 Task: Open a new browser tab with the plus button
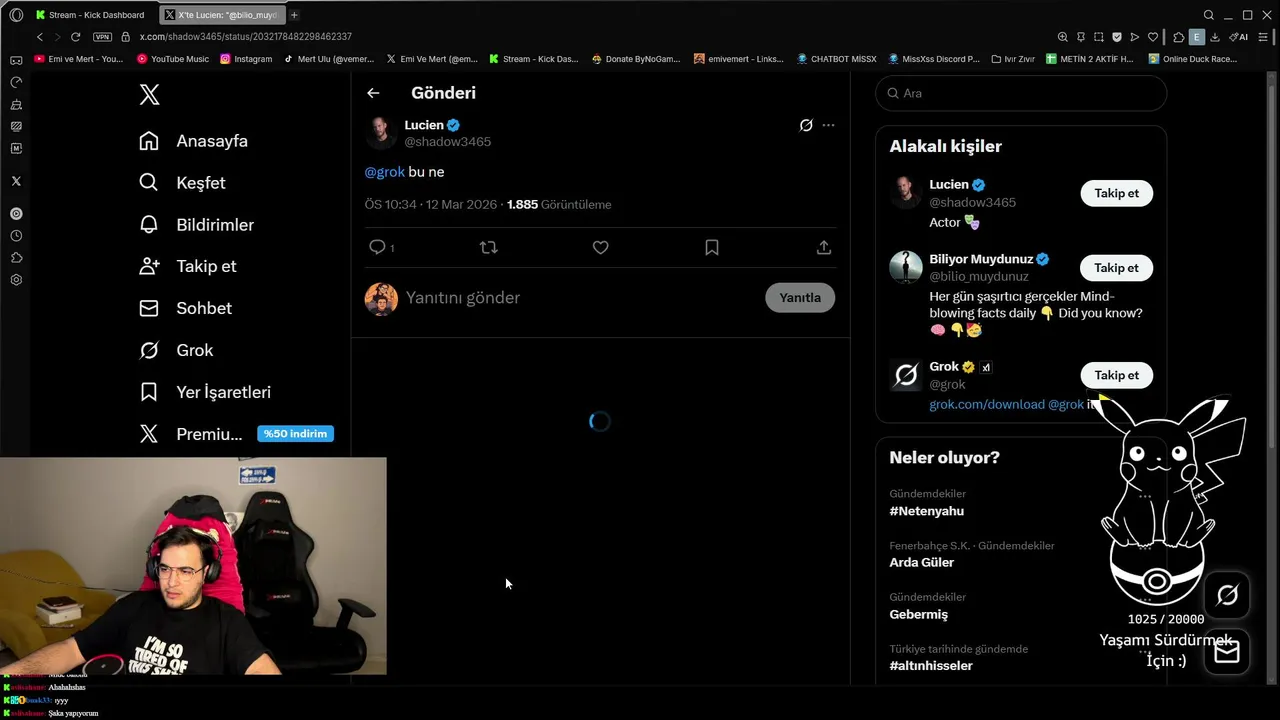pos(294,15)
